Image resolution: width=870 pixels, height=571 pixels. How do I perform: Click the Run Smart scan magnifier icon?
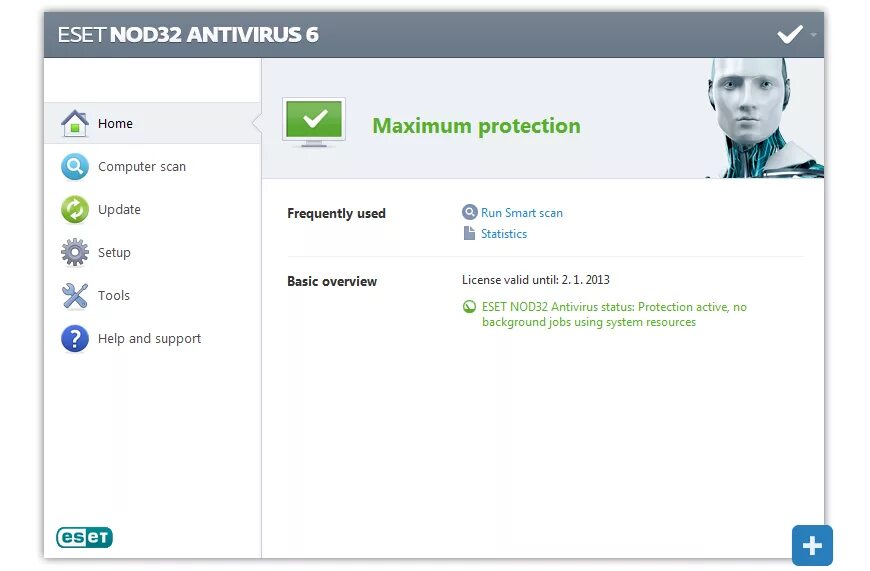[469, 212]
